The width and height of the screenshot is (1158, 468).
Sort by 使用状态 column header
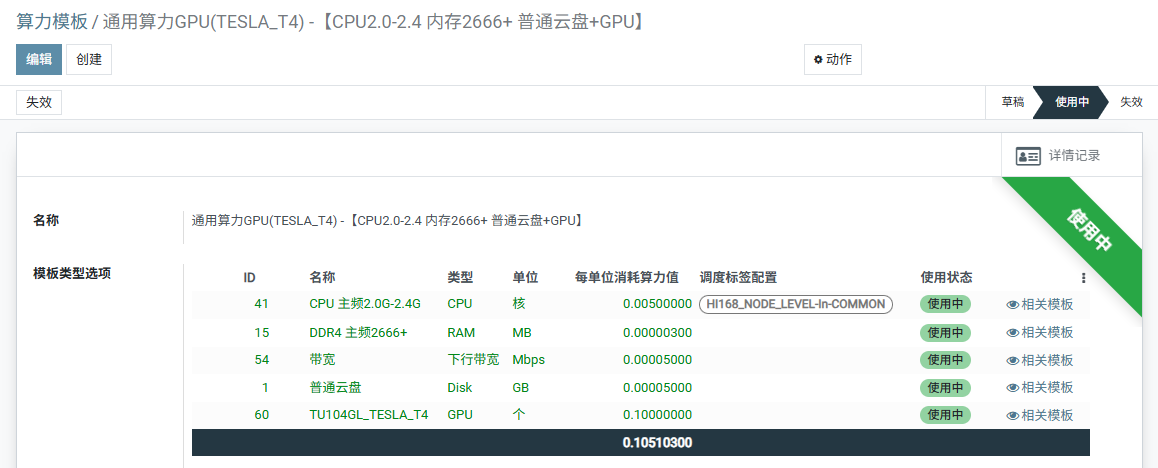click(946, 278)
